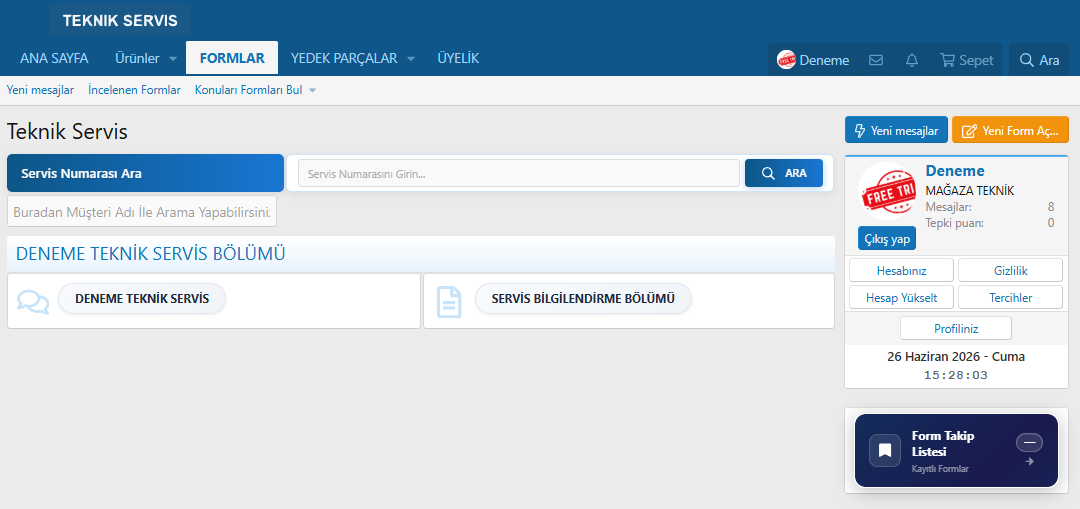This screenshot has width=1080, height=509.
Task: Open the Form Takip Listesi title
Action: coord(943,444)
